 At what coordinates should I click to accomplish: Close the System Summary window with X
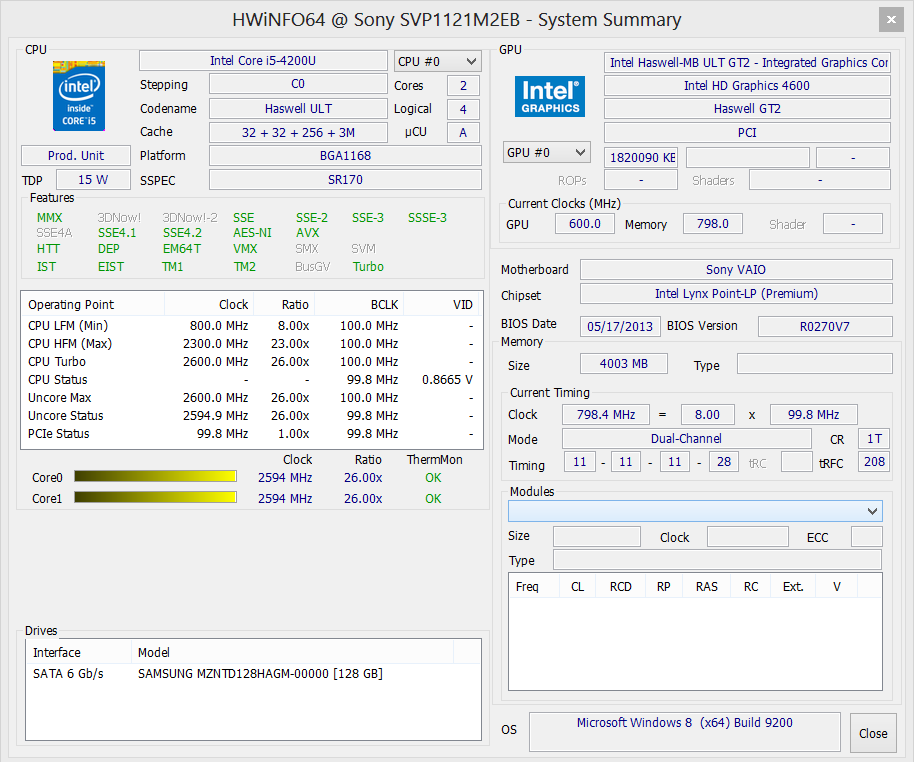coord(891,19)
